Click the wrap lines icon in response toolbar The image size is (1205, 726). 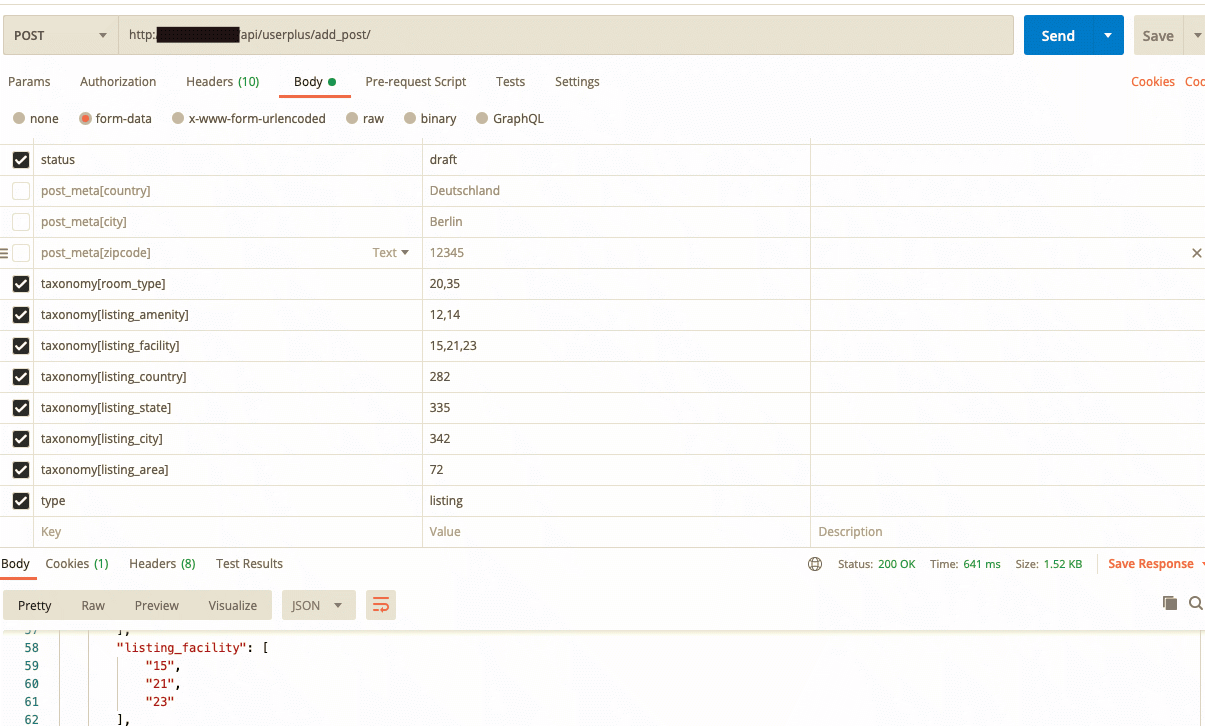(381, 605)
